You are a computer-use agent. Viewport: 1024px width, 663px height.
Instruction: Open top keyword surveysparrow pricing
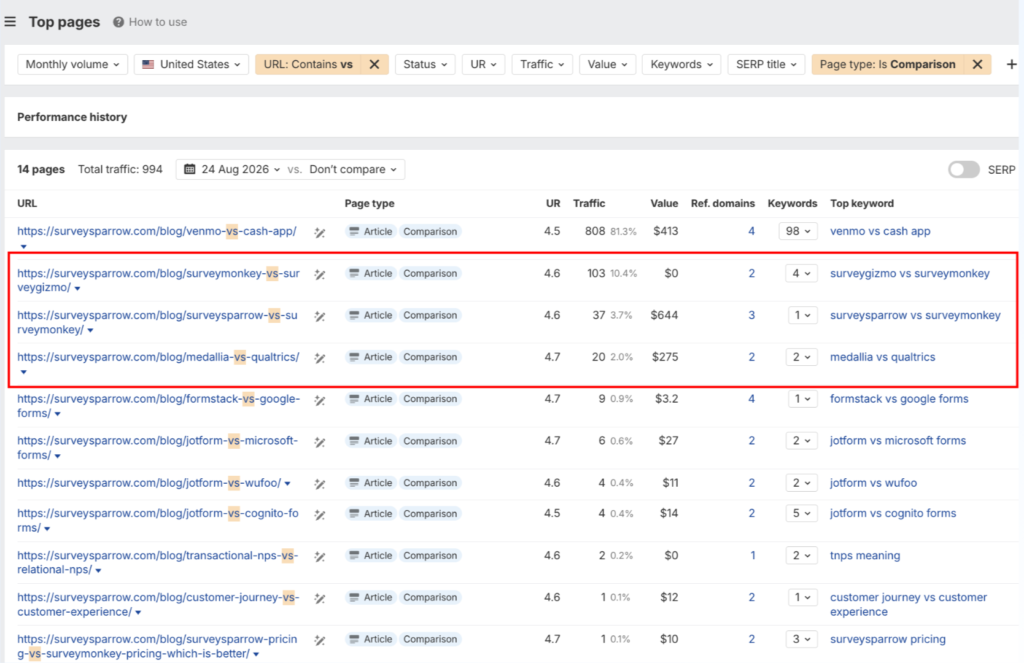click(x=888, y=639)
